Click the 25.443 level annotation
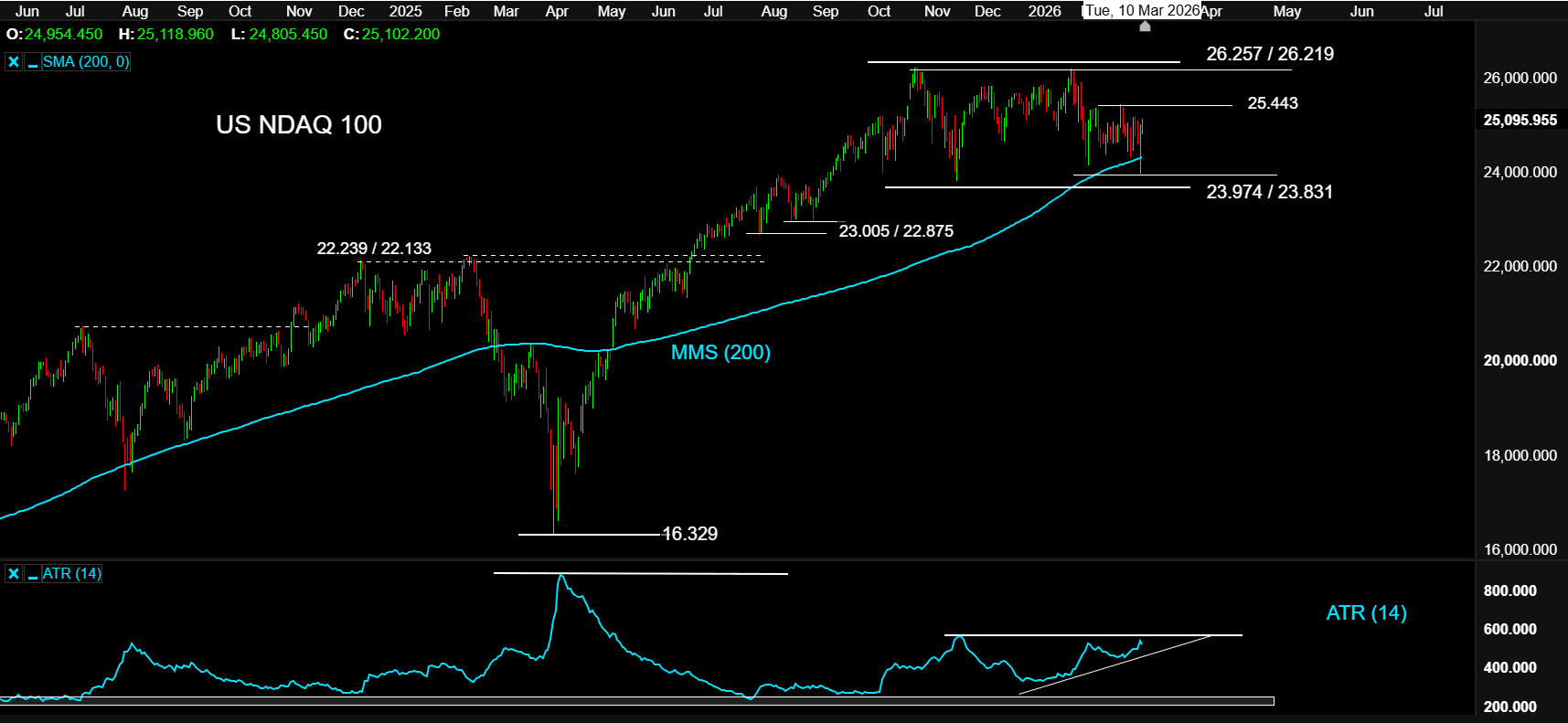The width and height of the screenshot is (1568, 723). pos(1273,103)
